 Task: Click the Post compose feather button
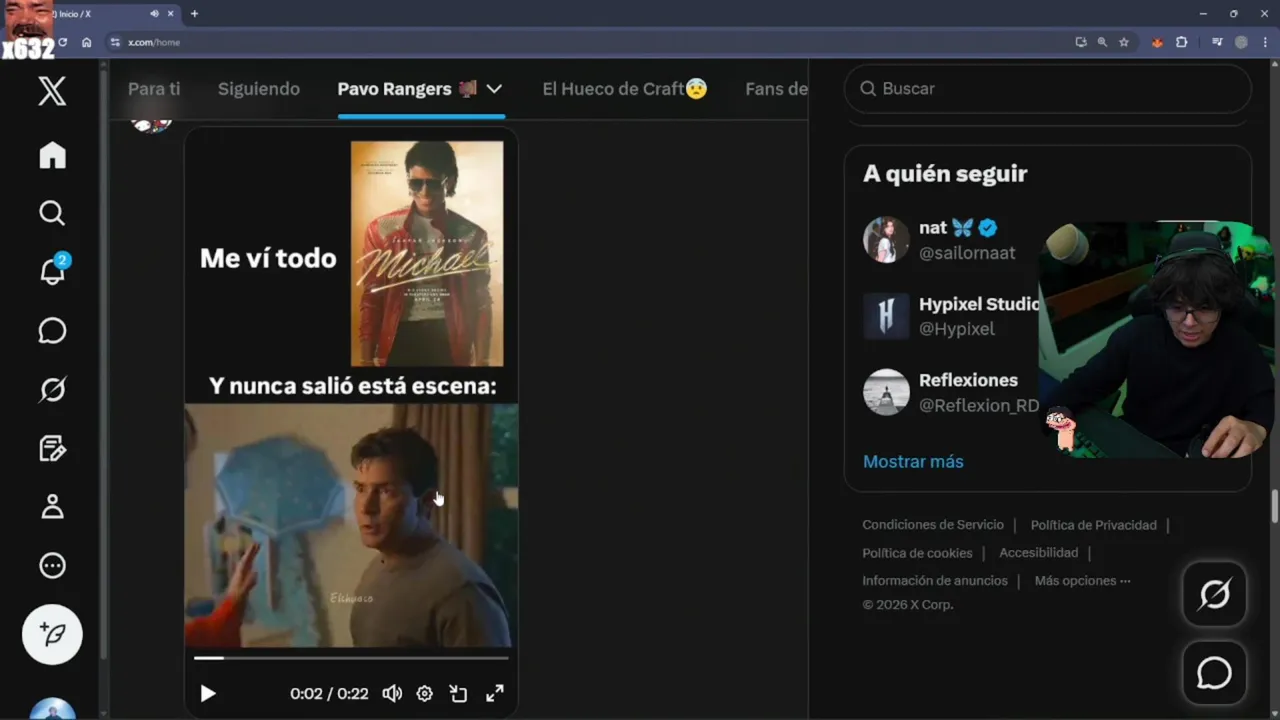click(x=52, y=635)
